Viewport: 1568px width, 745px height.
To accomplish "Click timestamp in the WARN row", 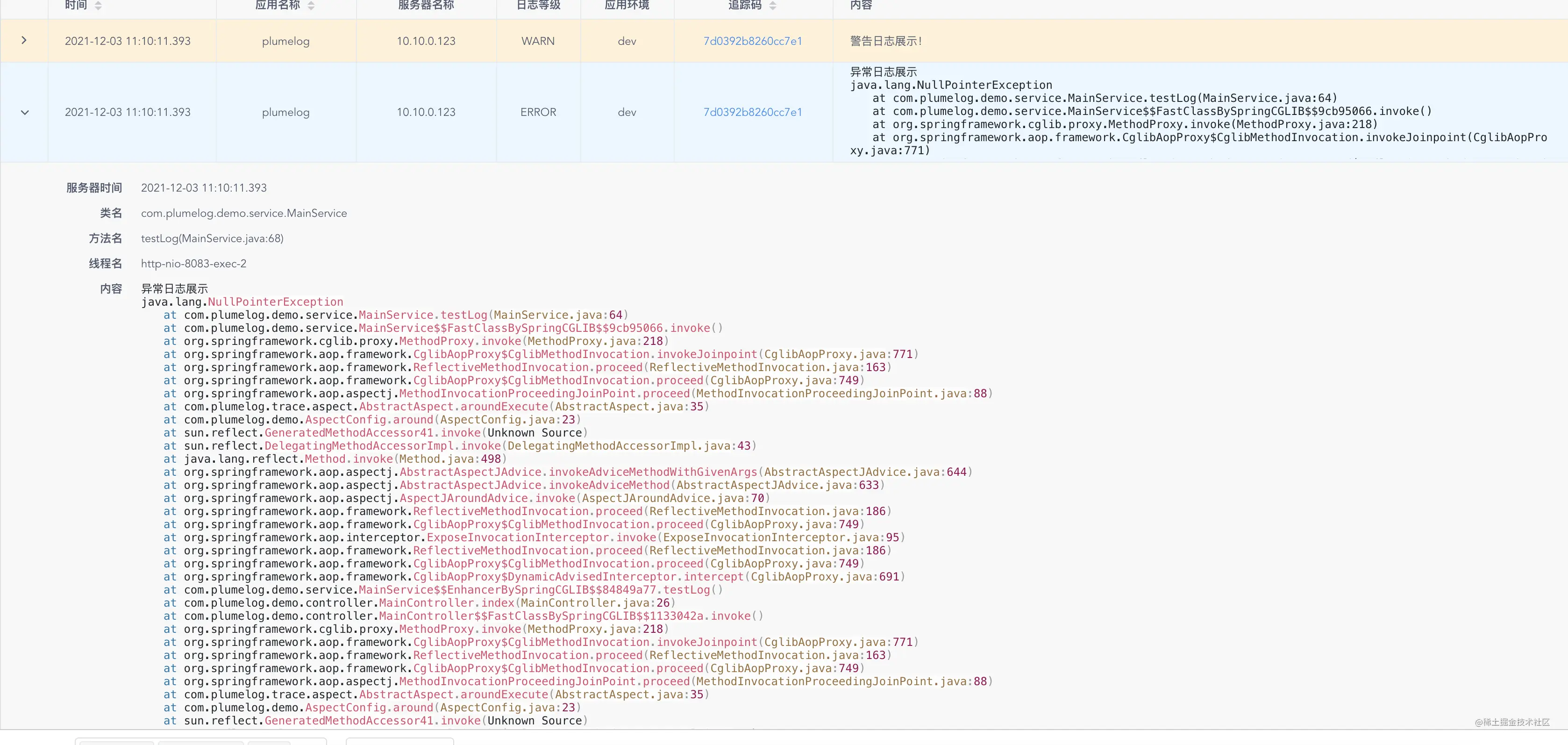I will pos(128,41).
